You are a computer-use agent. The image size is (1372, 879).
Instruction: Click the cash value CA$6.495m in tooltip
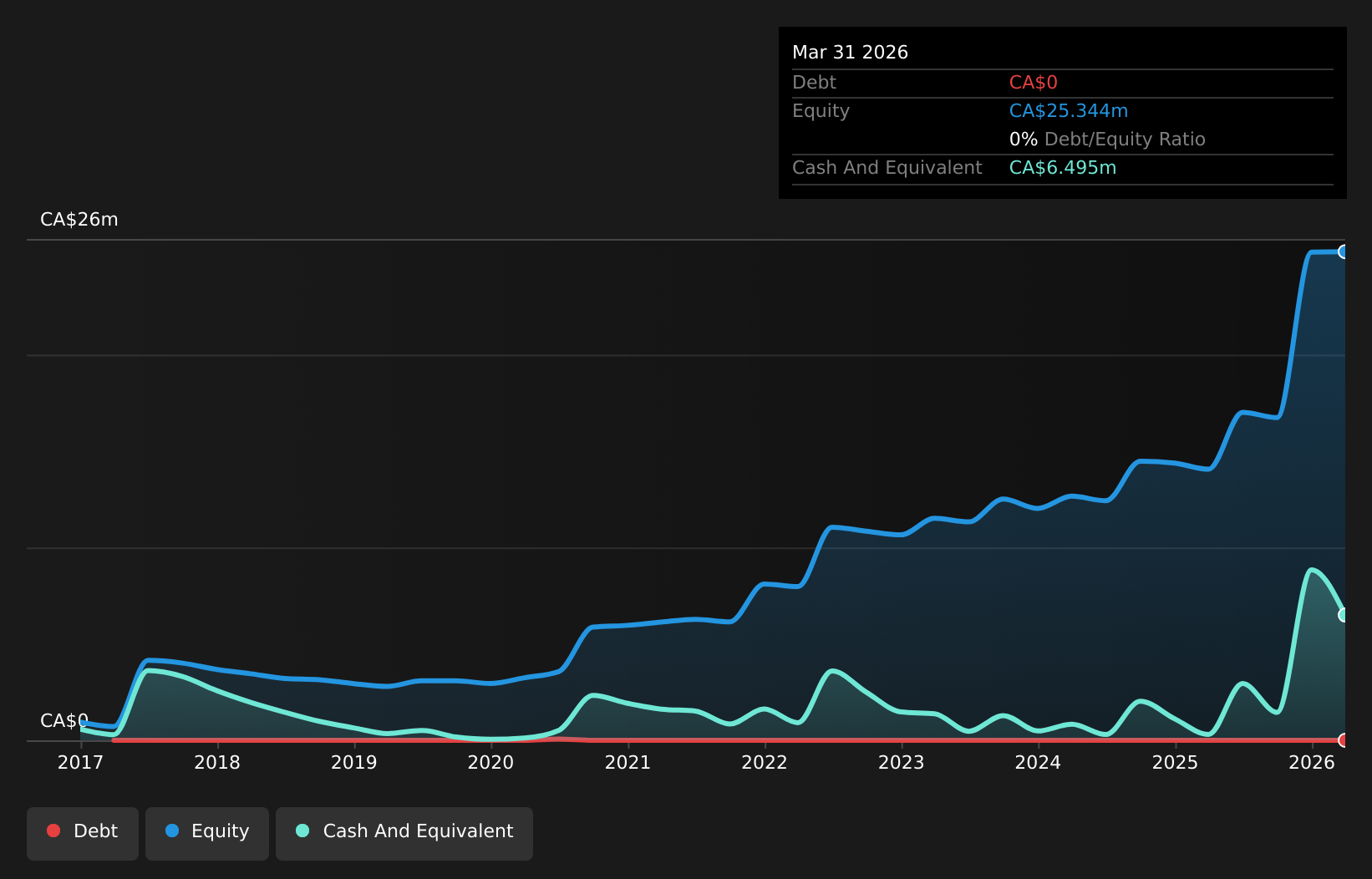tap(1063, 167)
